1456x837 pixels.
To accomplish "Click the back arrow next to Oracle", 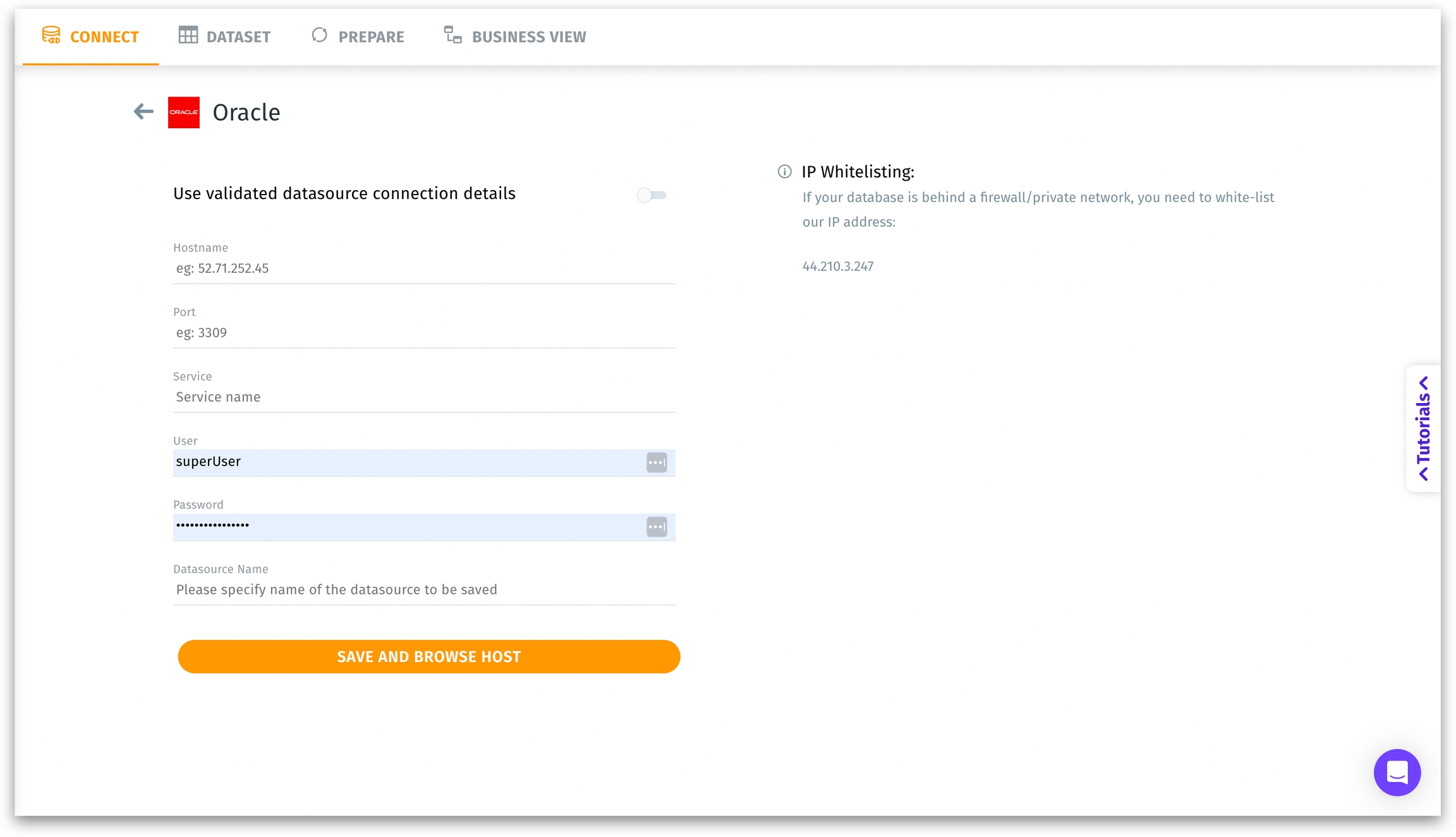I will 143,112.
